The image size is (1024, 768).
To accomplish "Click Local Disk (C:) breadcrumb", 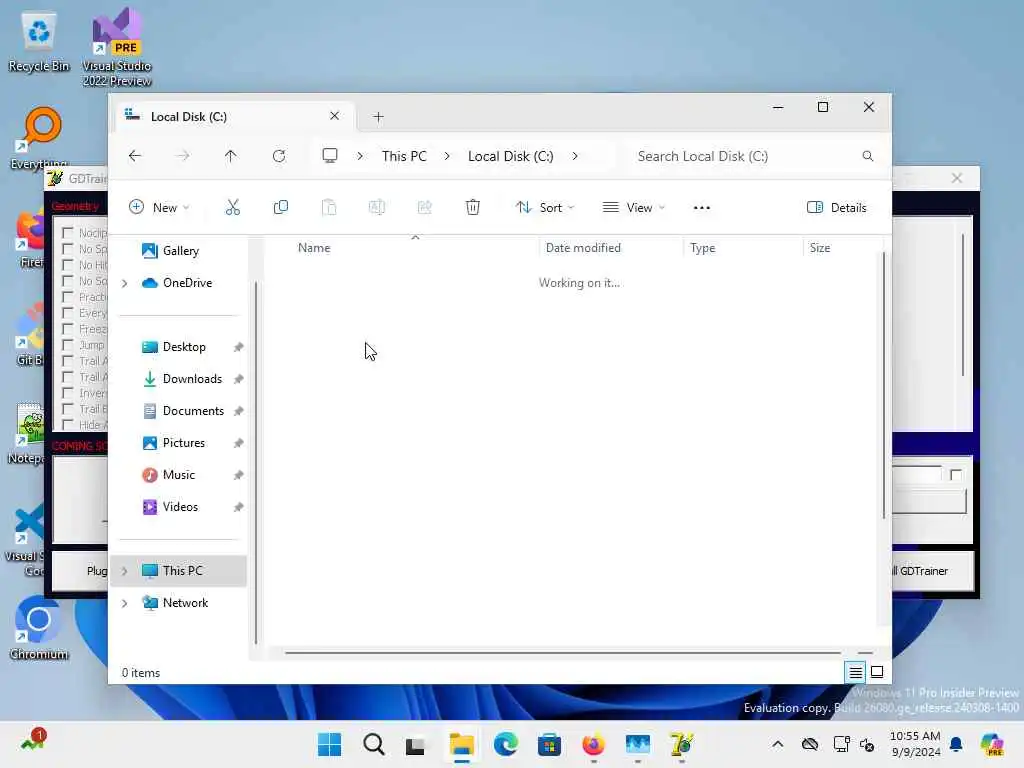I will [x=511, y=156].
